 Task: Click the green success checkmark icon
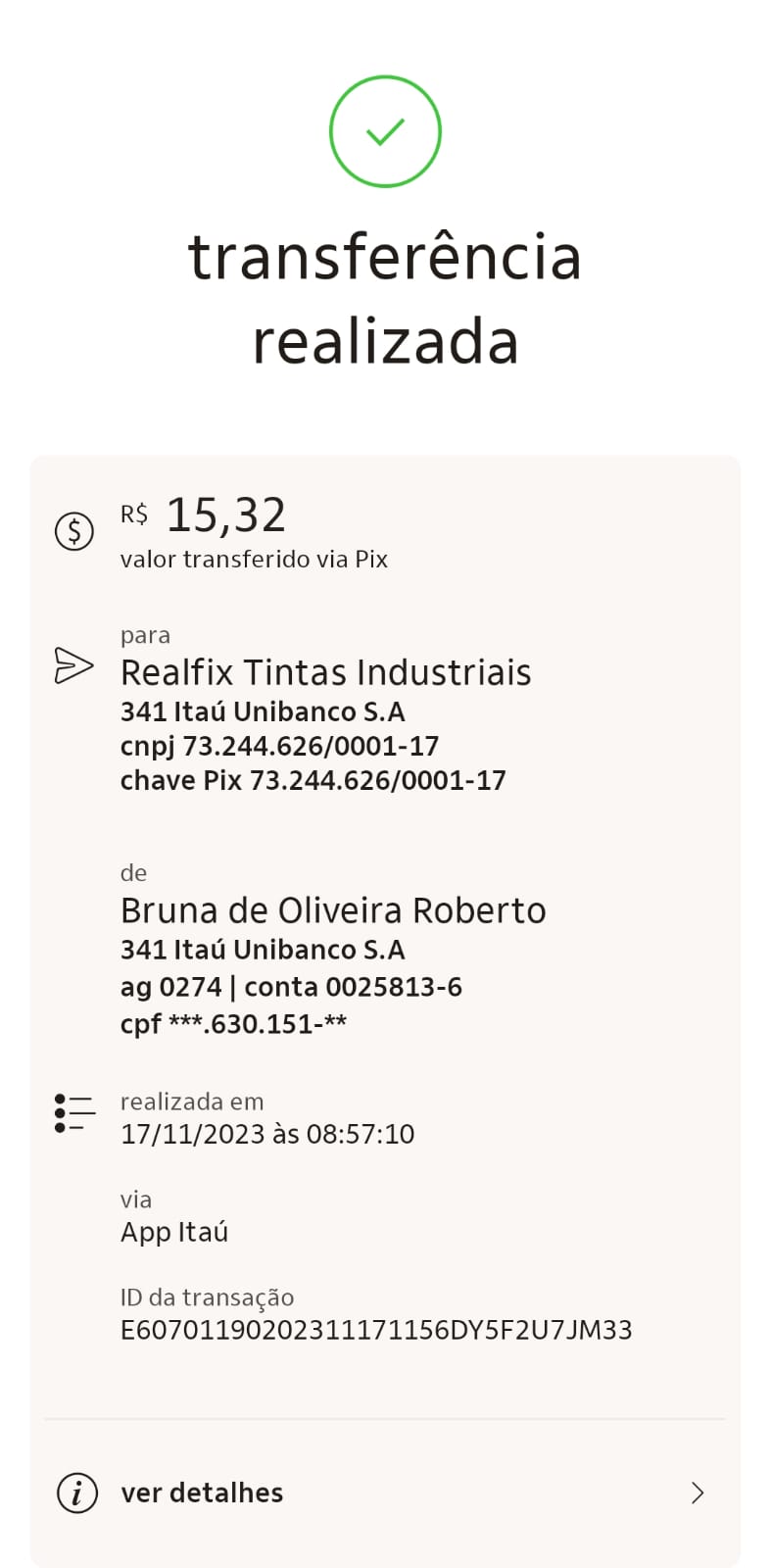point(385,131)
